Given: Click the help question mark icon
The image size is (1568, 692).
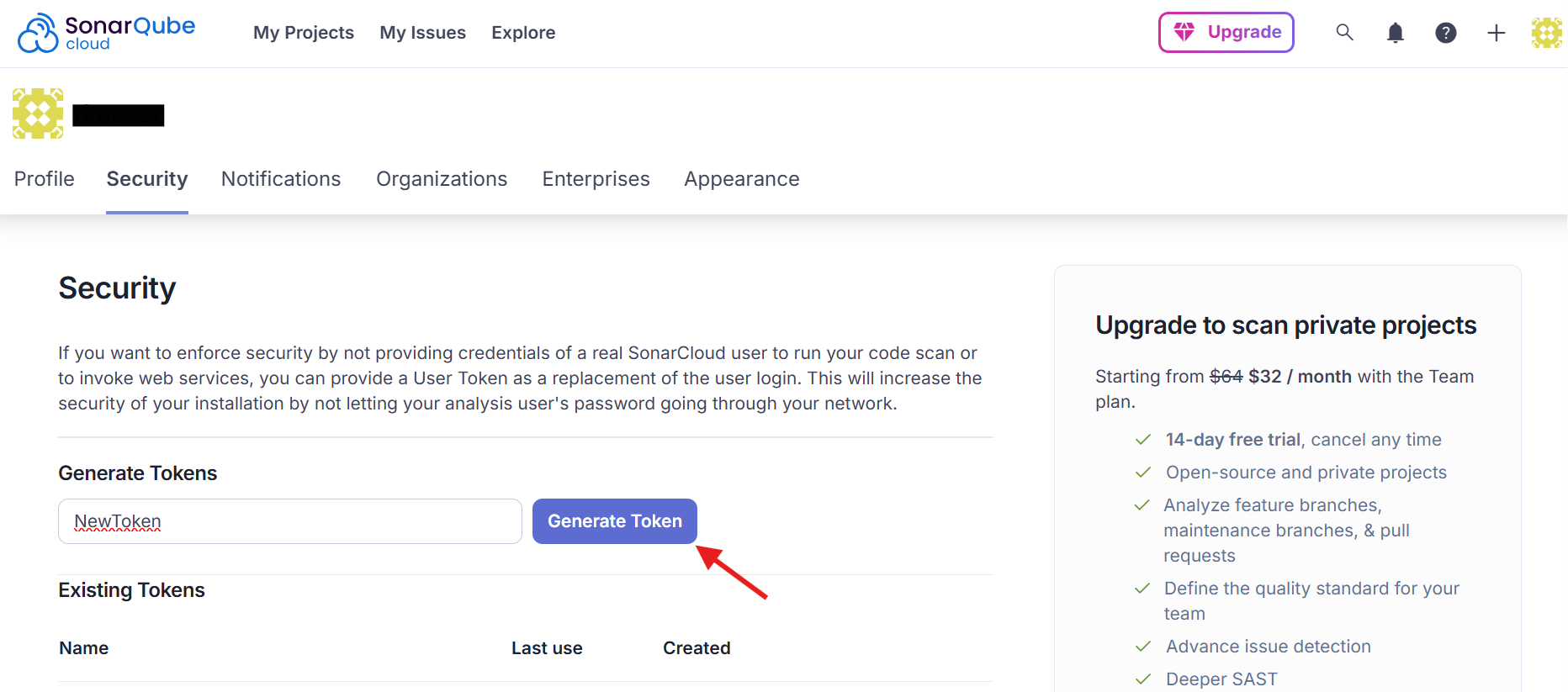Looking at the screenshot, I should click(1445, 33).
